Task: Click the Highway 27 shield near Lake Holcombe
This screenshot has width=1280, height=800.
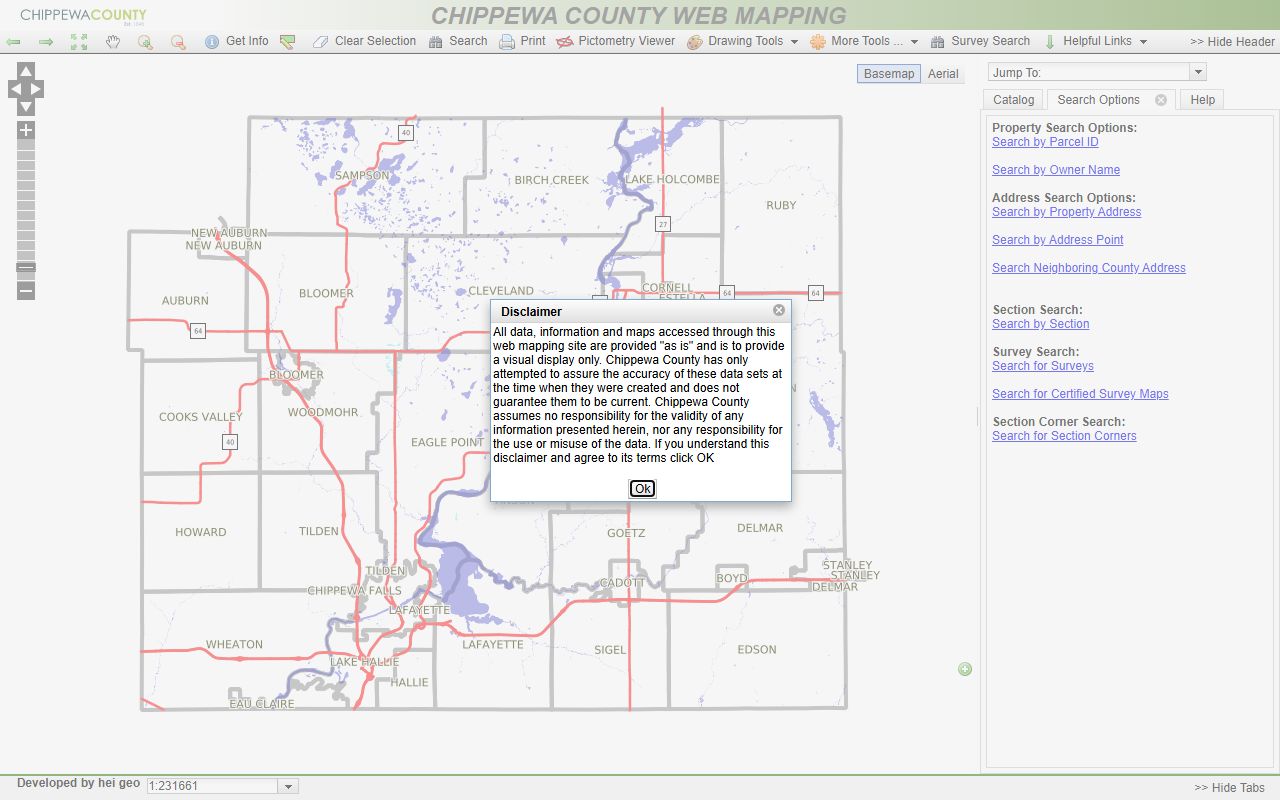Action: [x=663, y=224]
